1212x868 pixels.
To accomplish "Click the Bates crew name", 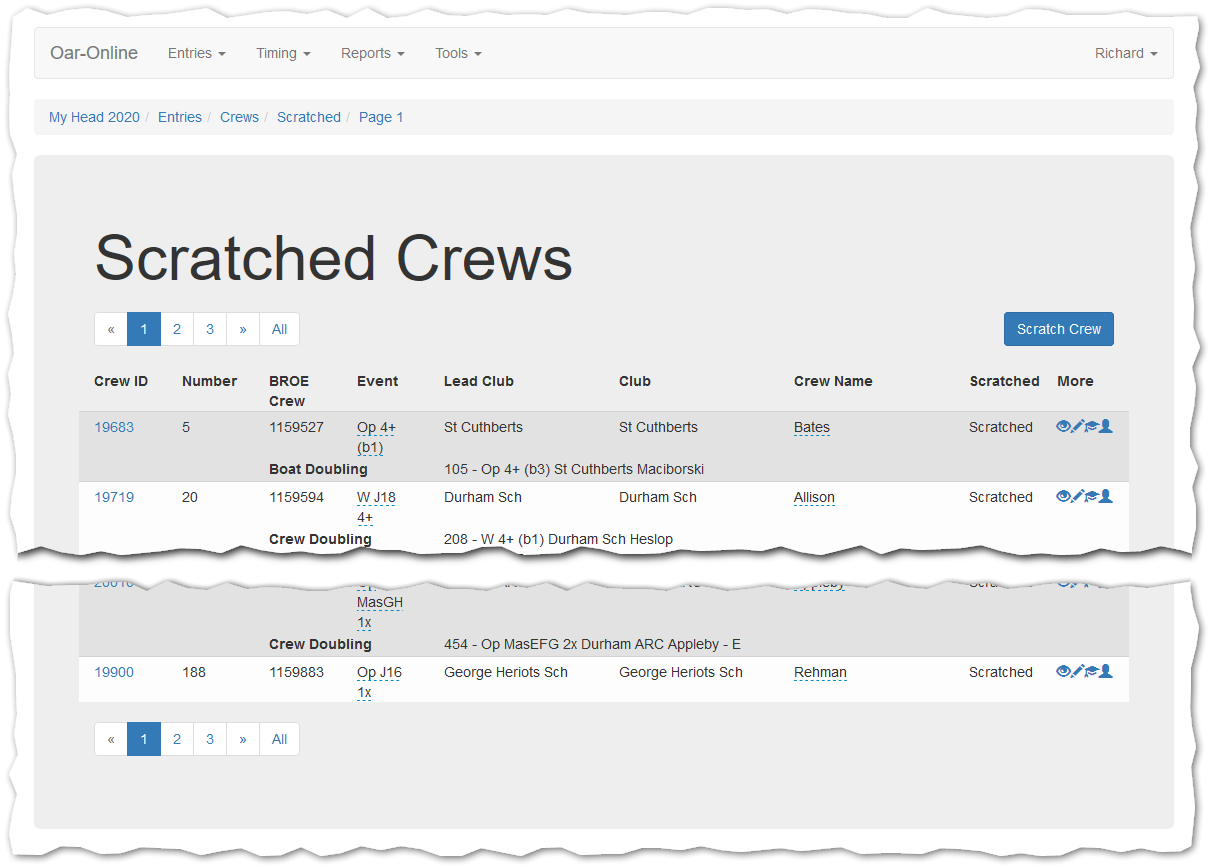I will 811,427.
